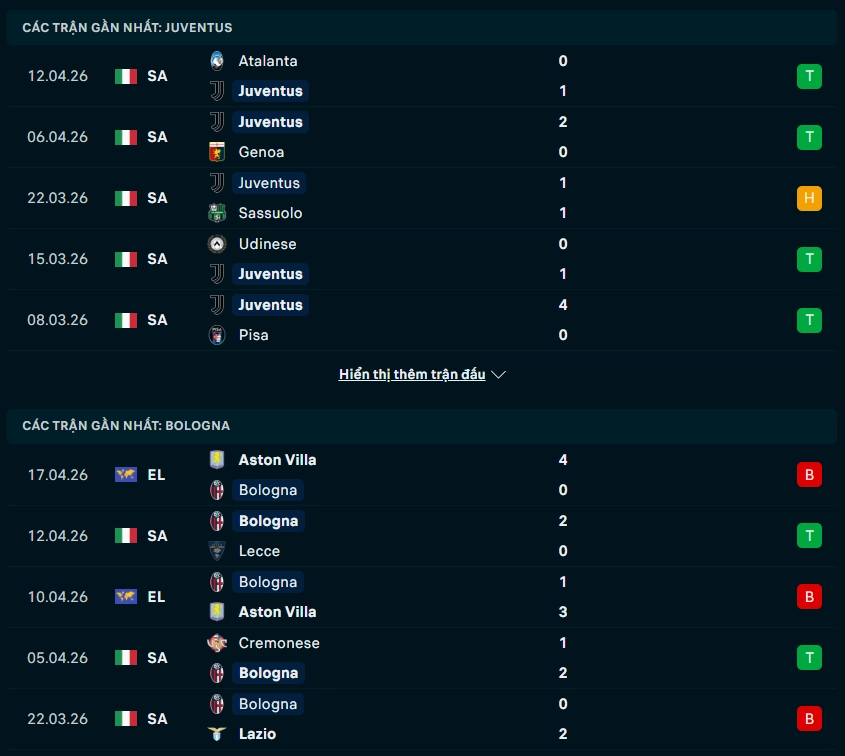845x756 pixels.
Task: Select the 'Các trận gần nhất: Bologna' header
Action: pyautogui.click(x=126, y=426)
